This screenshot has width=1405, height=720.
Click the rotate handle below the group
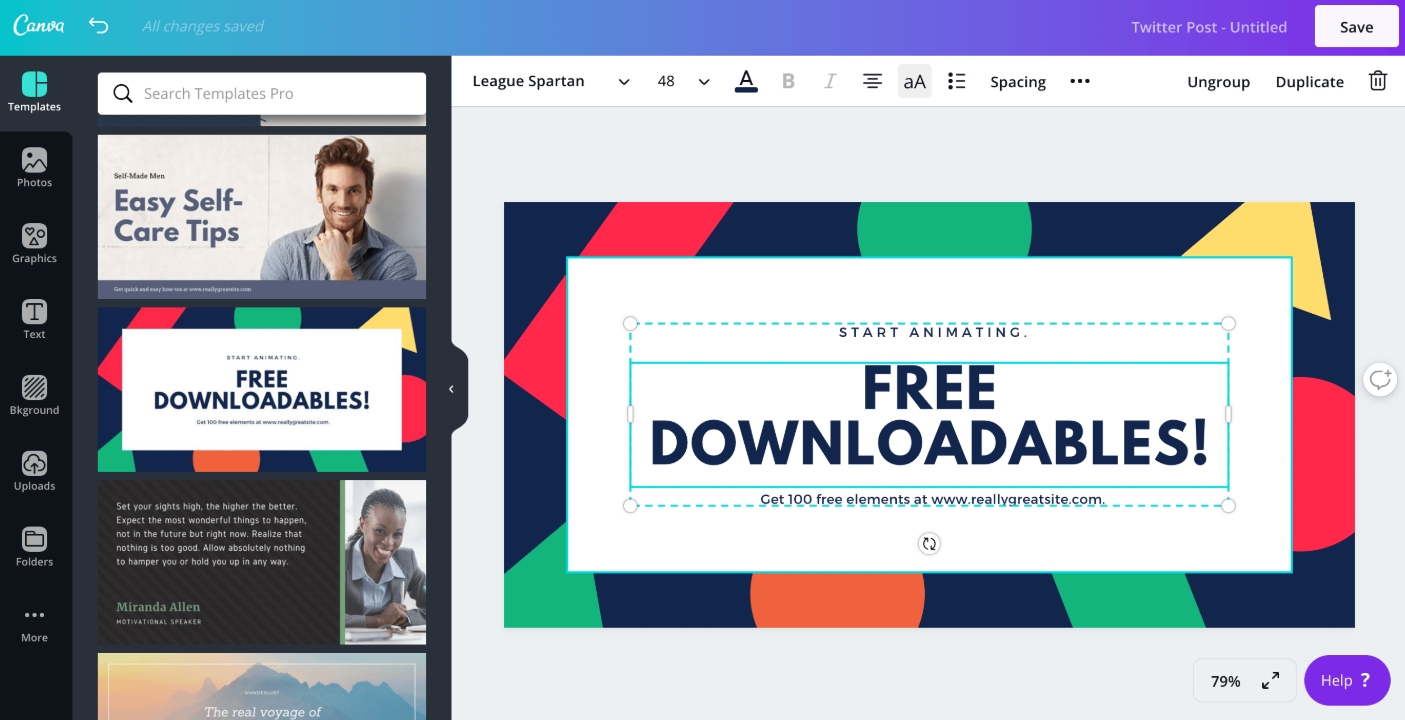pyautogui.click(x=929, y=544)
